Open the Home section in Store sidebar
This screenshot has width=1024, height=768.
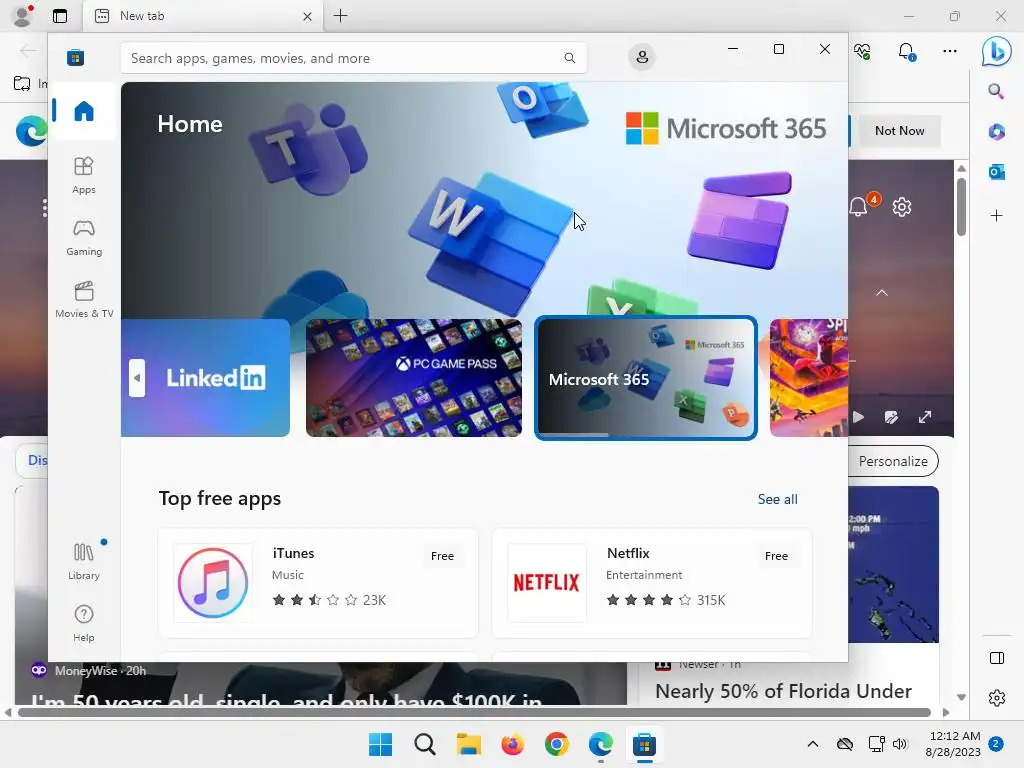click(84, 111)
